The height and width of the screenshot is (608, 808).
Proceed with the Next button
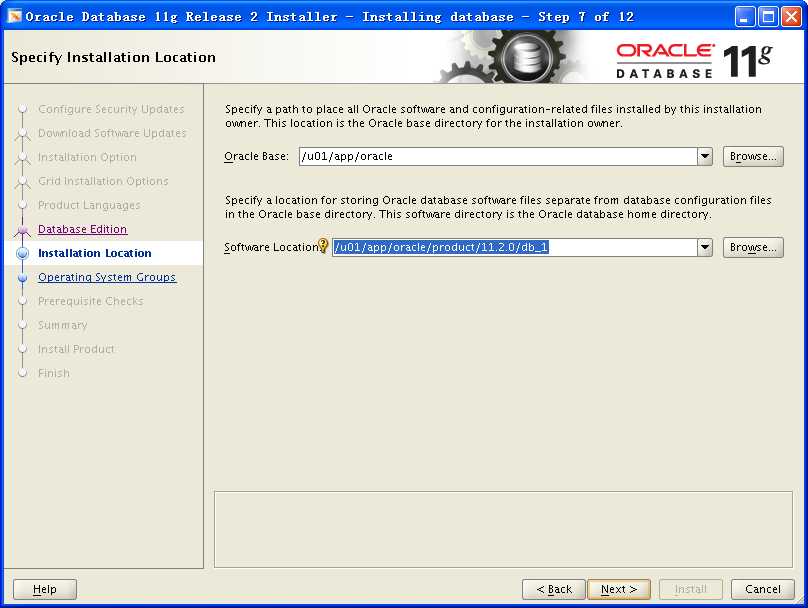coord(619,589)
